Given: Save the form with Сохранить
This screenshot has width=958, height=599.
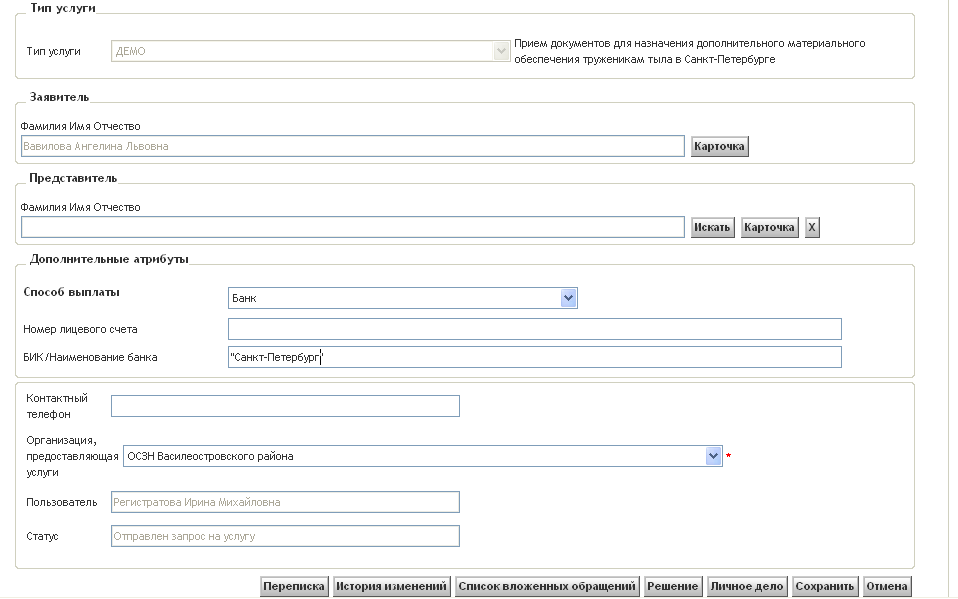Looking at the screenshot, I should click(825, 586).
